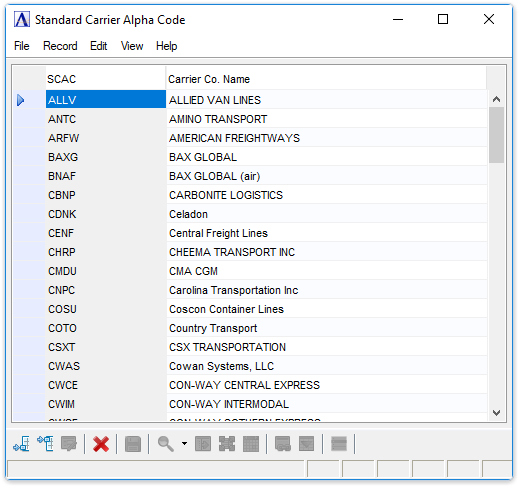Image resolution: width=522 pixels, height=489 pixels.
Task: Delete record with the red X icon
Action: point(101,444)
